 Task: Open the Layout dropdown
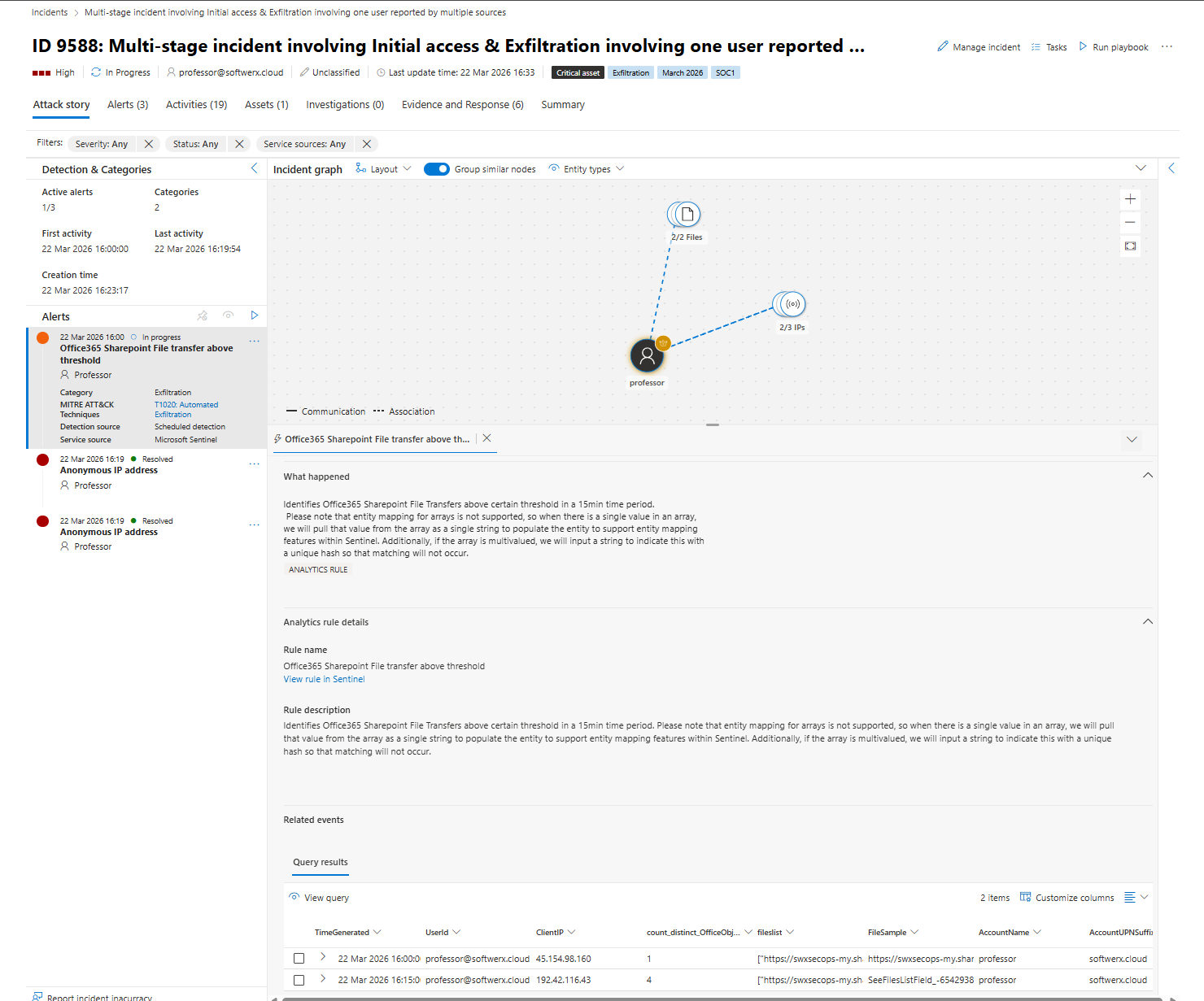(x=384, y=169)
